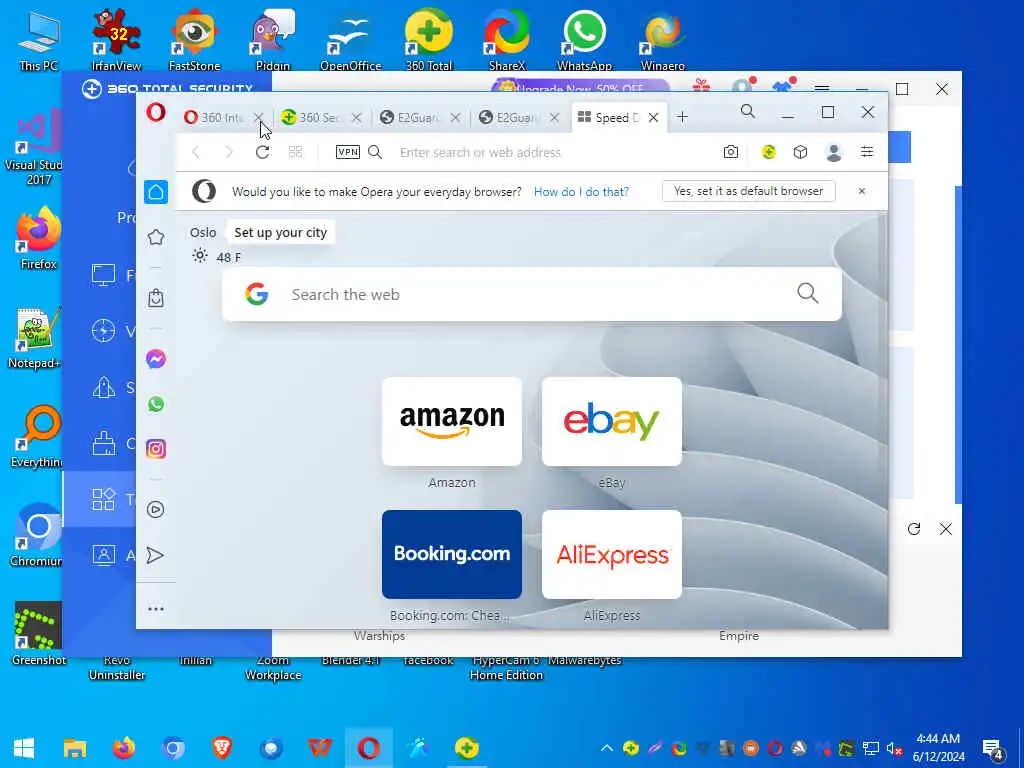Go forward with Opera's forward arrow
Screen dimensions: 1024x768
pos(229,152)
